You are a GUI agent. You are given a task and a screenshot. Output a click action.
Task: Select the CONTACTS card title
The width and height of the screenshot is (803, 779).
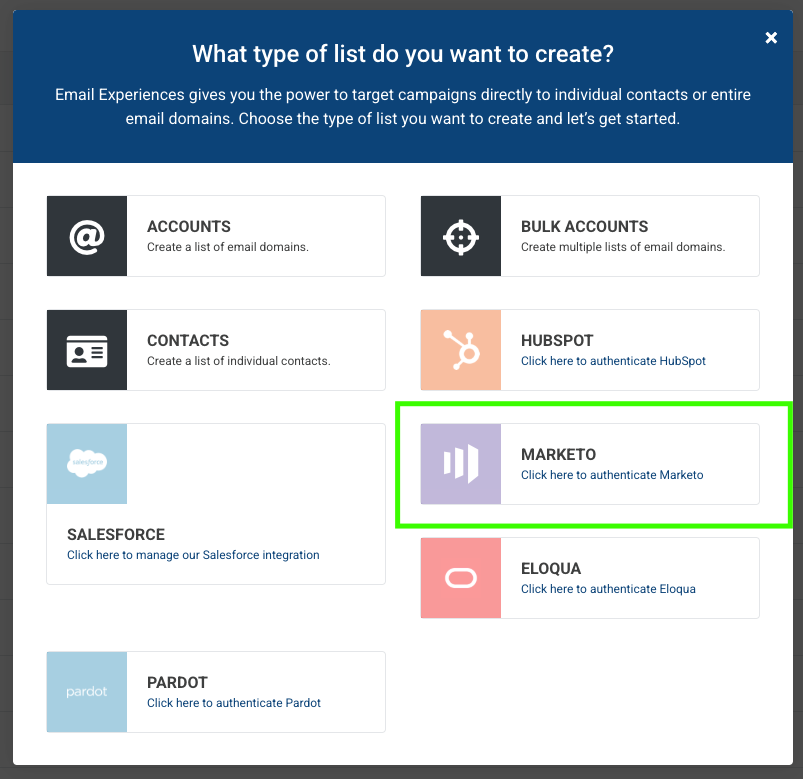coord(188,341)
